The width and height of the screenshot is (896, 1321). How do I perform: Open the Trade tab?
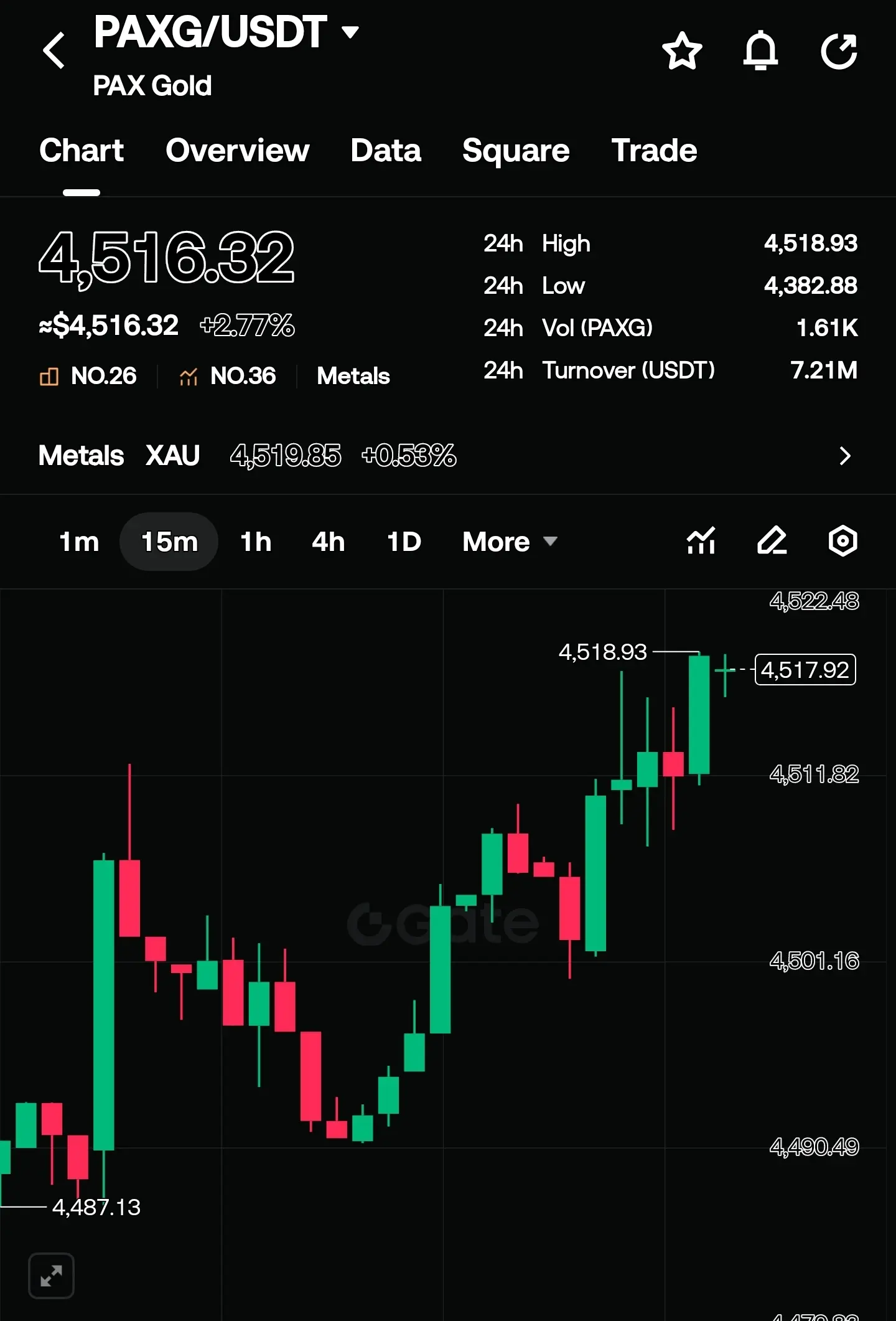[654, 150]
